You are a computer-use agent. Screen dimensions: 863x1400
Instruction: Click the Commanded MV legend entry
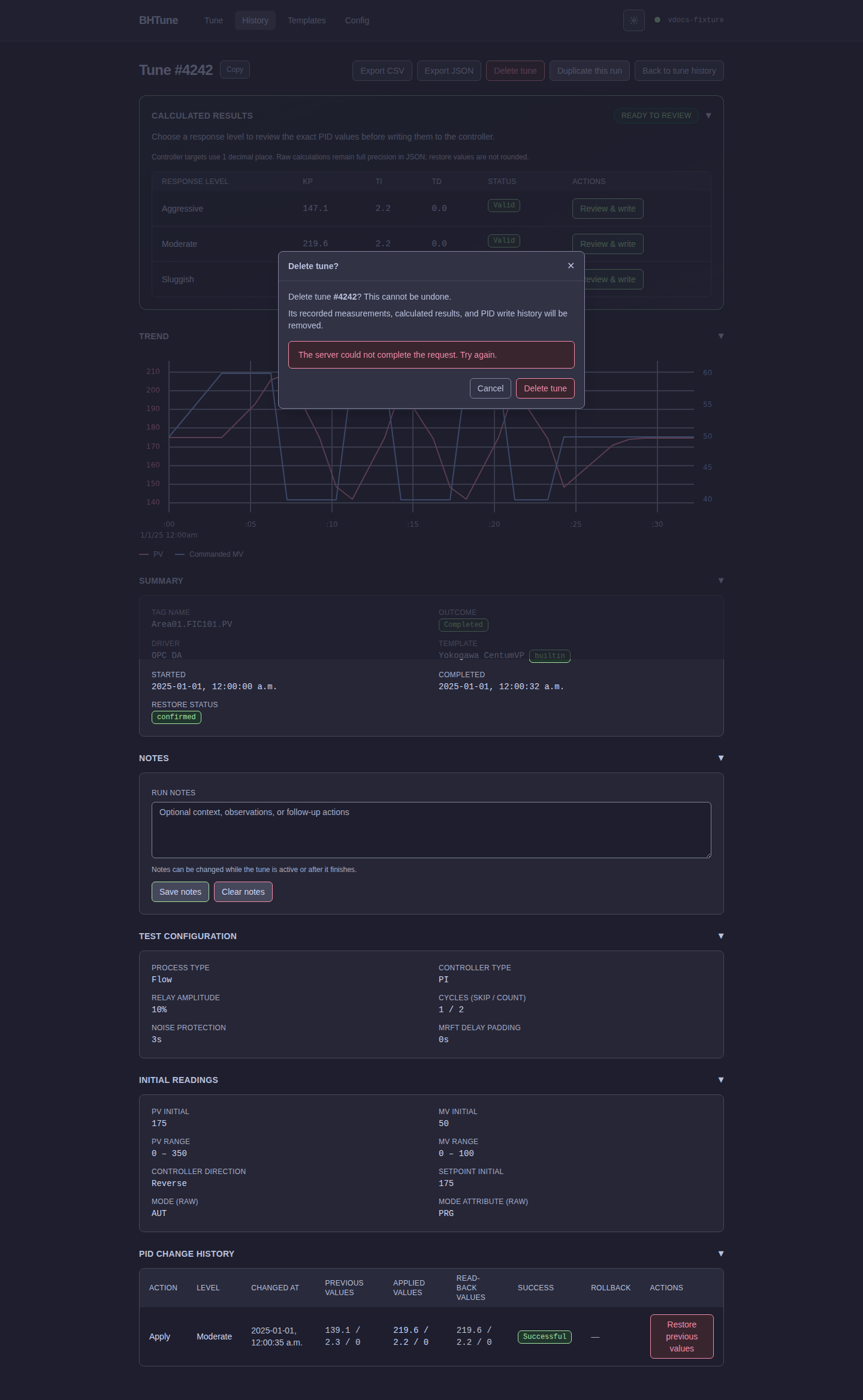[209, 554]
